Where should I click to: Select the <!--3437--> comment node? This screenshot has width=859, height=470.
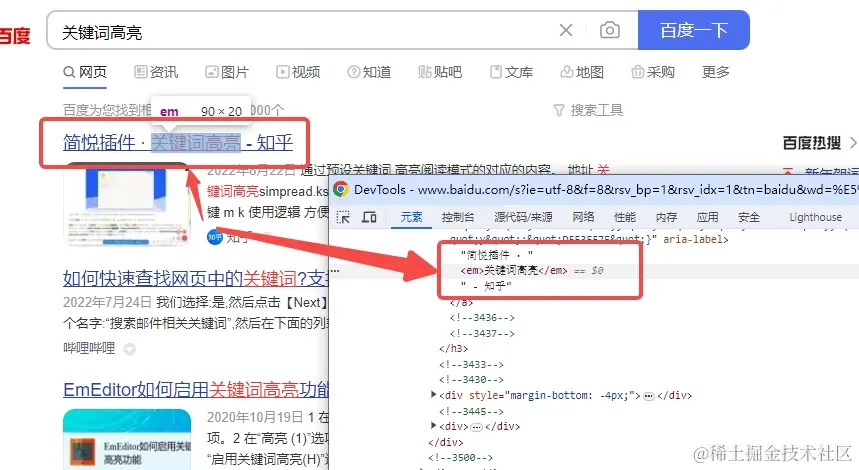click(x=482, y=333)
